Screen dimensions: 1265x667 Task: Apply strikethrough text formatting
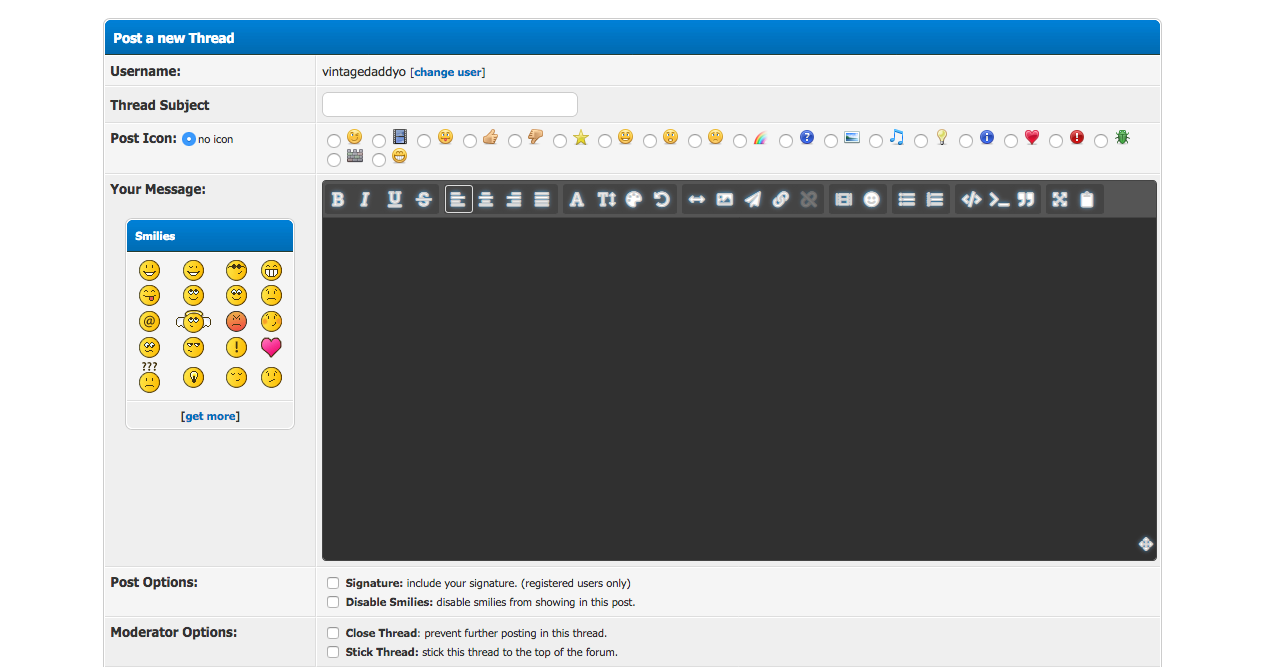pyautogui.click(x=424, y=200)
